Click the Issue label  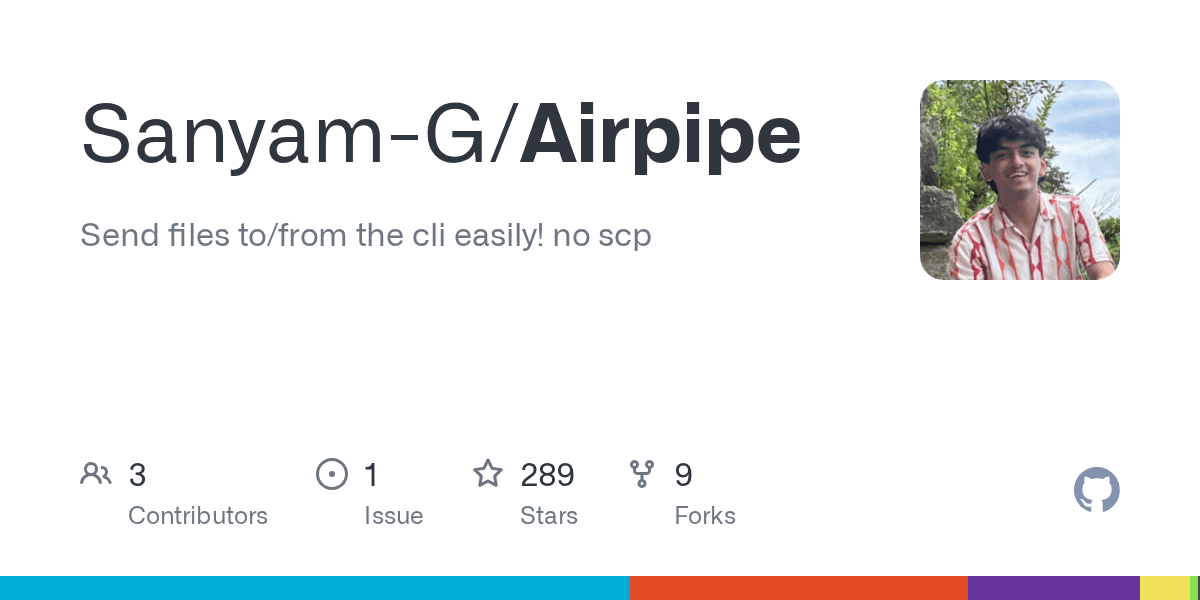(x=394, y=516)
